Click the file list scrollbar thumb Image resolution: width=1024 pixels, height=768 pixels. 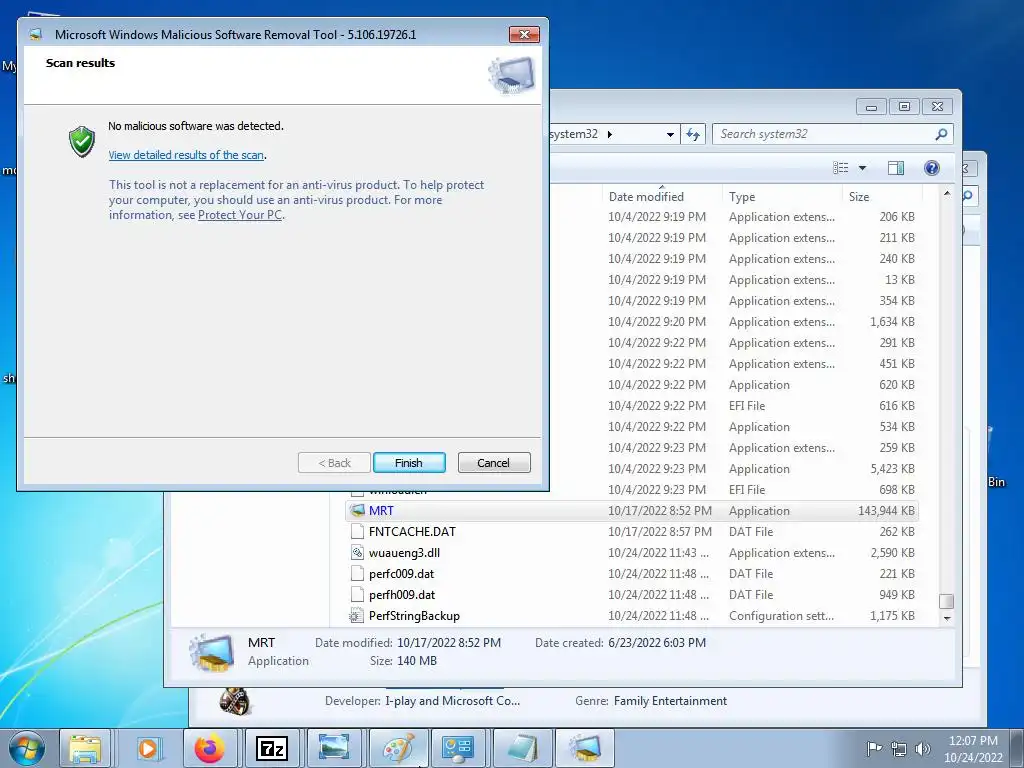tap(947, 600)
